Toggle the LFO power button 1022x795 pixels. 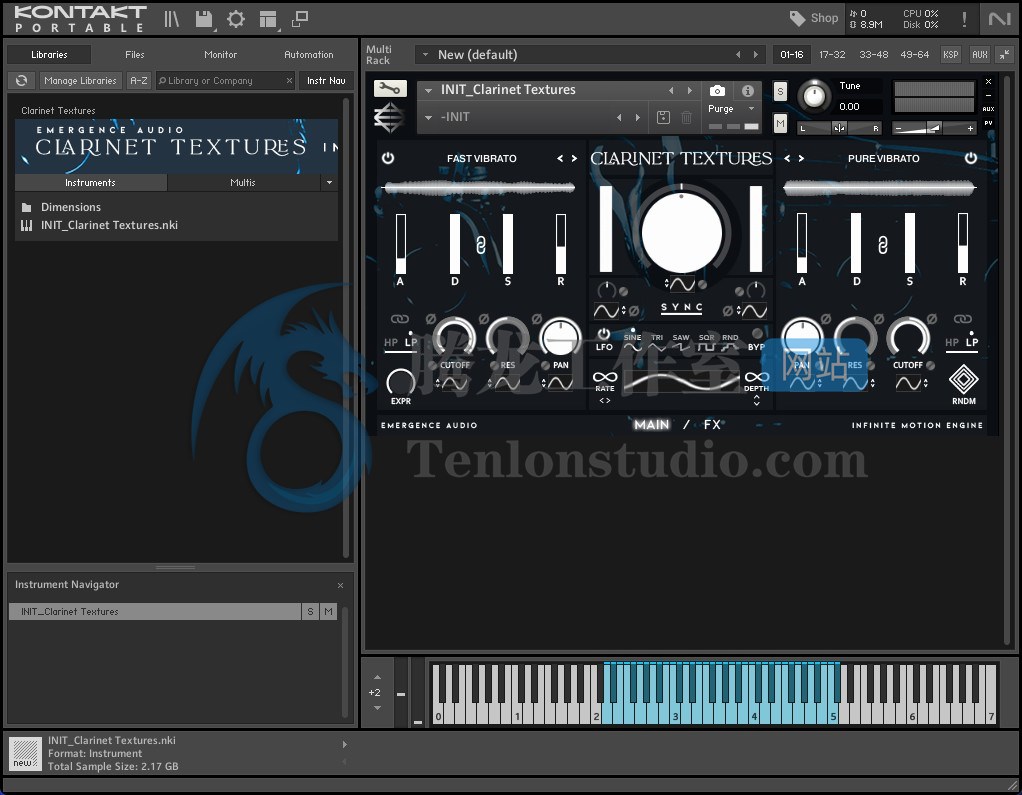coord(604,334)
